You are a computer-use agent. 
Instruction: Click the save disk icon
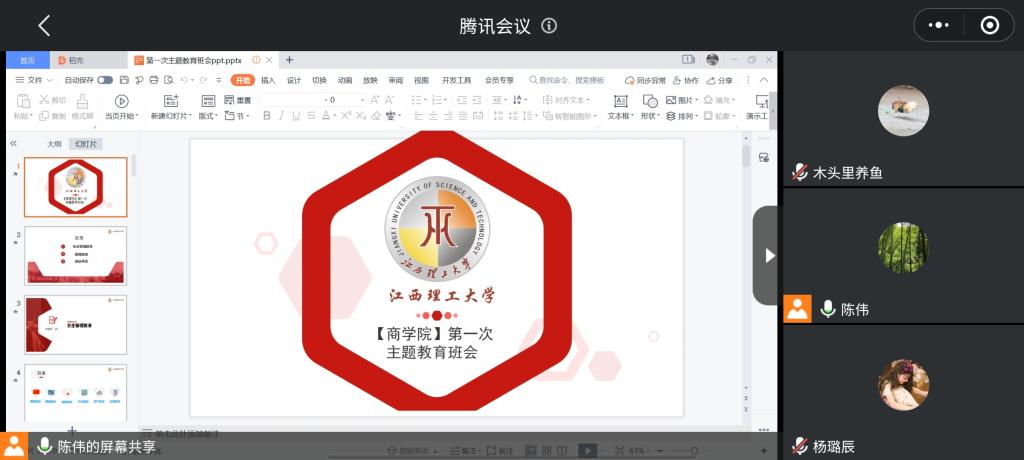(125, 80)
